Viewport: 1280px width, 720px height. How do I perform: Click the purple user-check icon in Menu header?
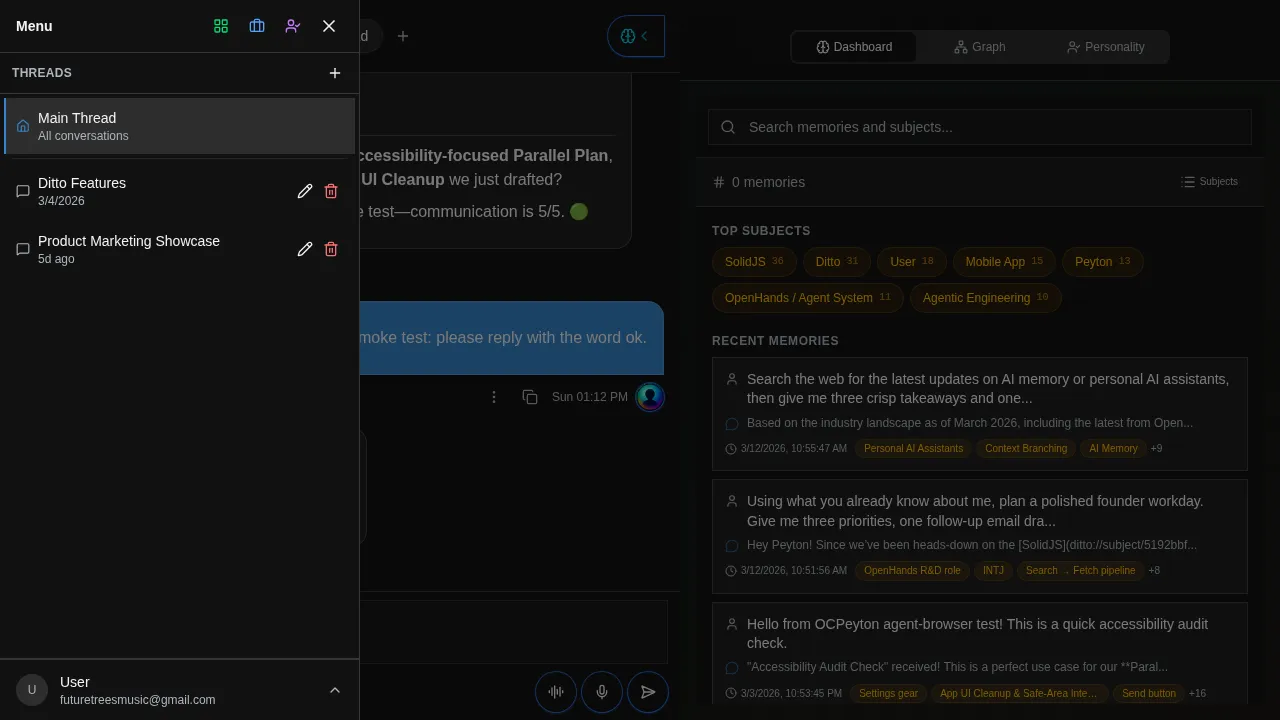click(293, 26)
